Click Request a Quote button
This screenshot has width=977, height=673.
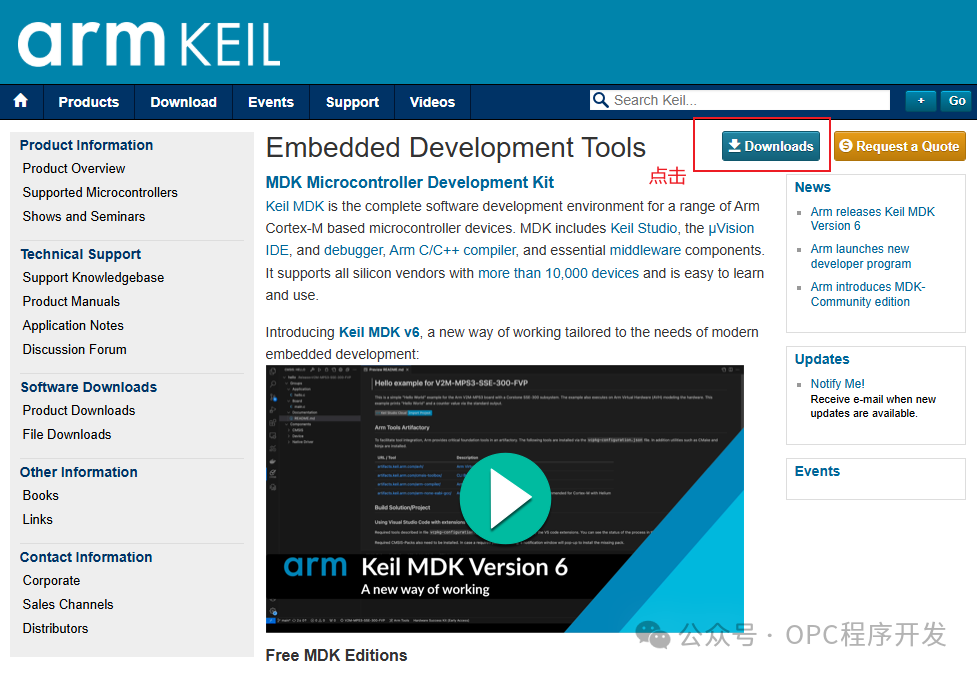pos(900,146)
